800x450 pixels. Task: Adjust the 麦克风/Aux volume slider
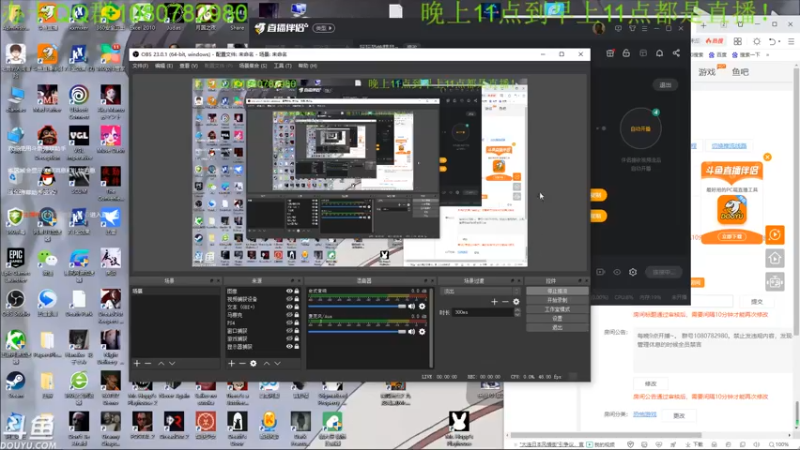[x=357, y=332]
